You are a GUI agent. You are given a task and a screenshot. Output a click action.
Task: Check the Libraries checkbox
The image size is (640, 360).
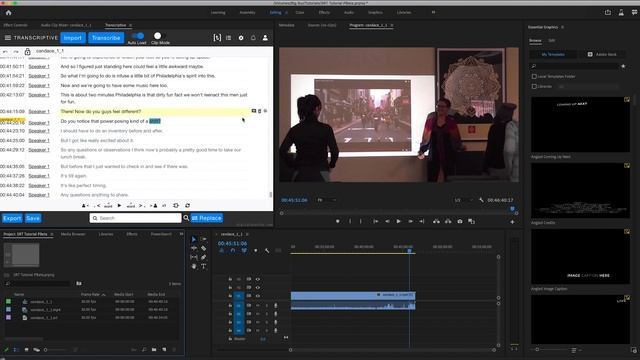tap(534, 87)
